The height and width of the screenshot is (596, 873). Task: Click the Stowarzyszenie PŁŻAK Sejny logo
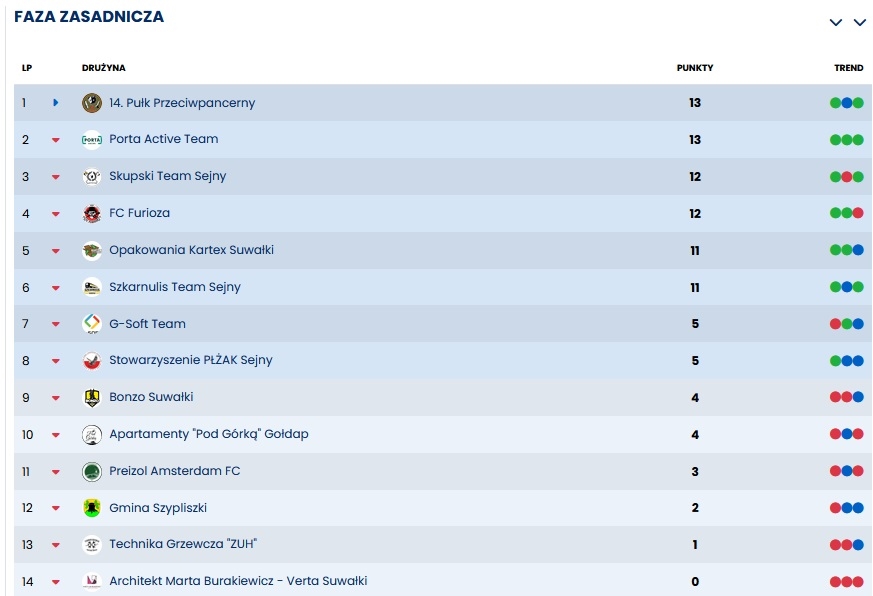pyautogui.click(x=92, y=360)
